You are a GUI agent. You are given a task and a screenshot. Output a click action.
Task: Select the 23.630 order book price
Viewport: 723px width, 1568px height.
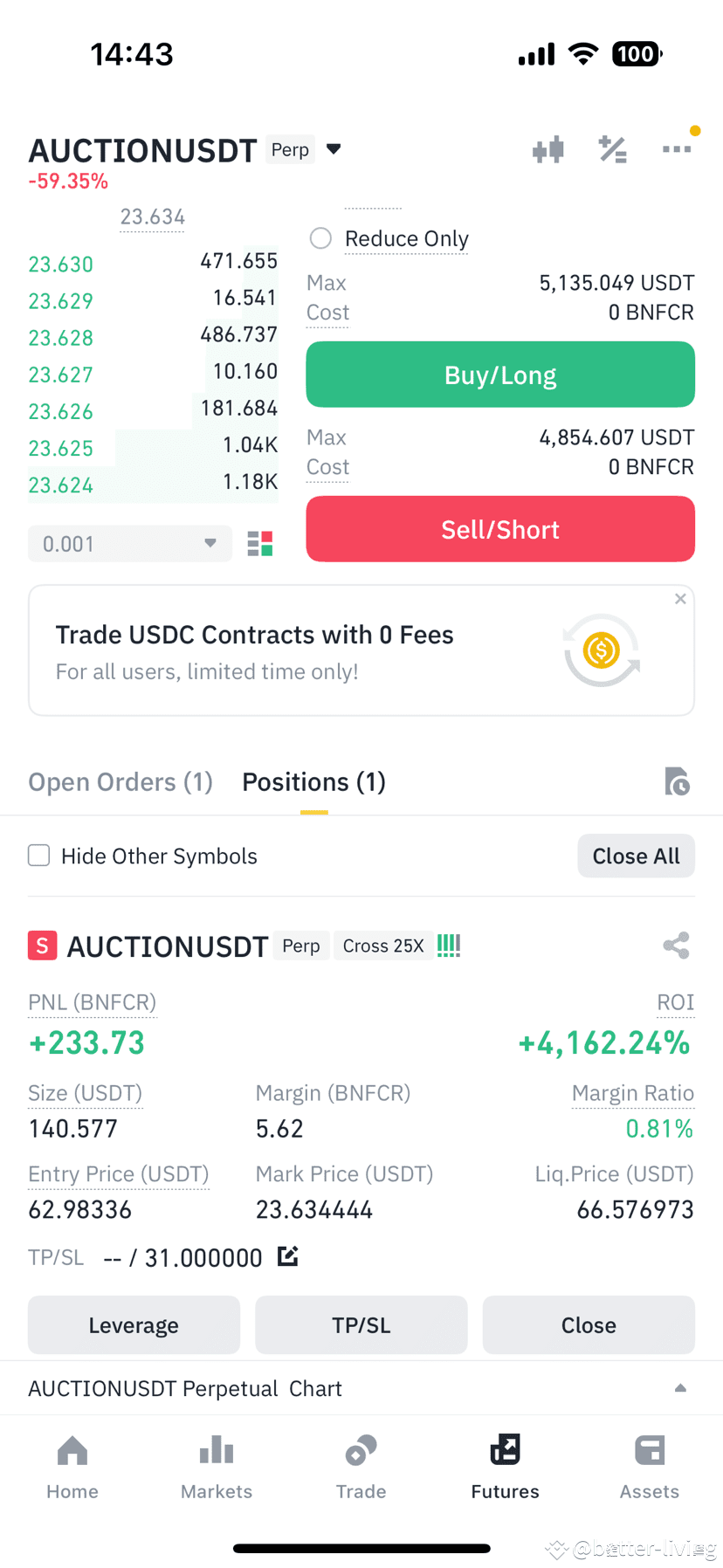[61, 265]
